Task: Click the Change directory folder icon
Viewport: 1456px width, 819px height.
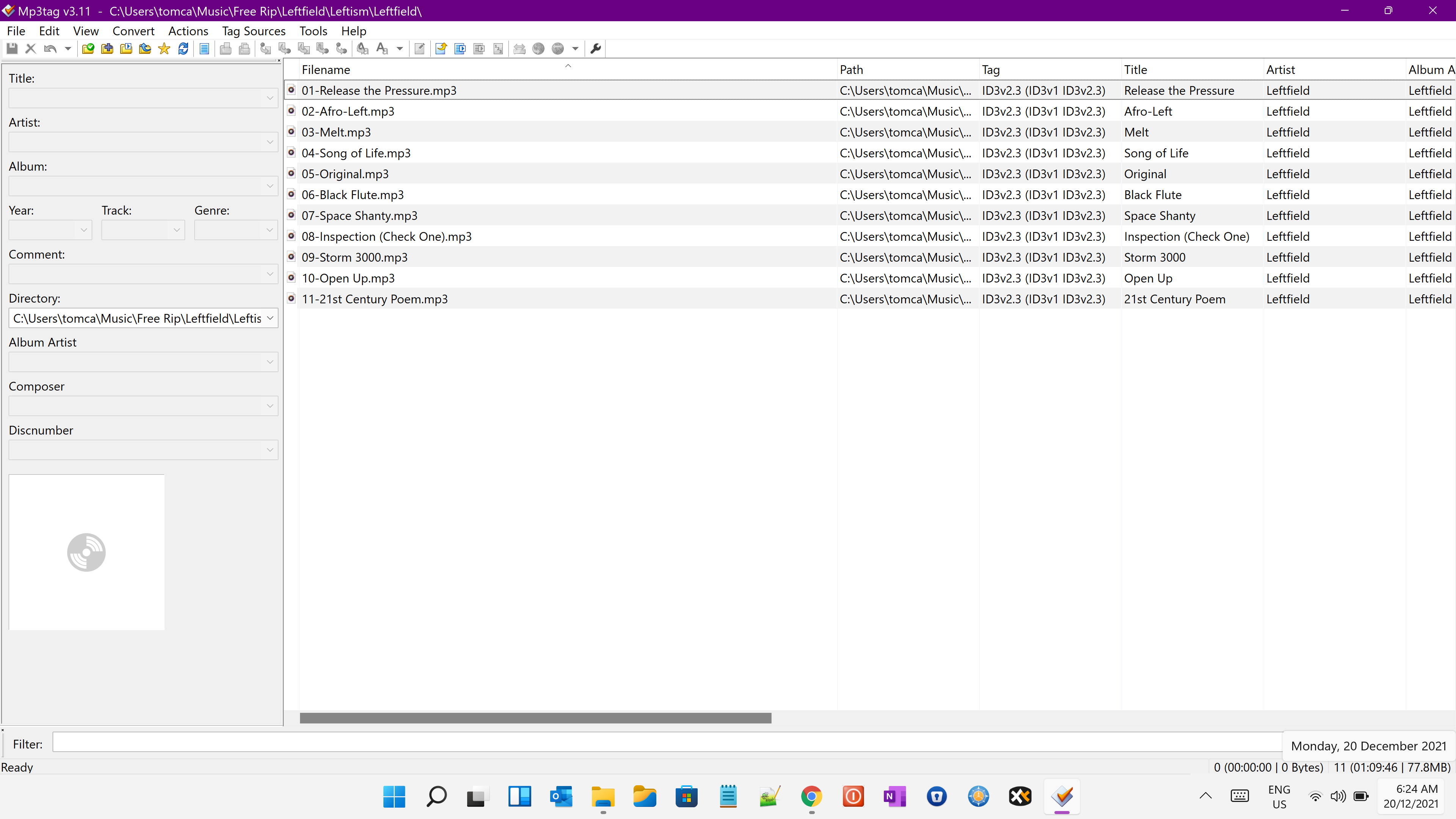Action: 88,49
